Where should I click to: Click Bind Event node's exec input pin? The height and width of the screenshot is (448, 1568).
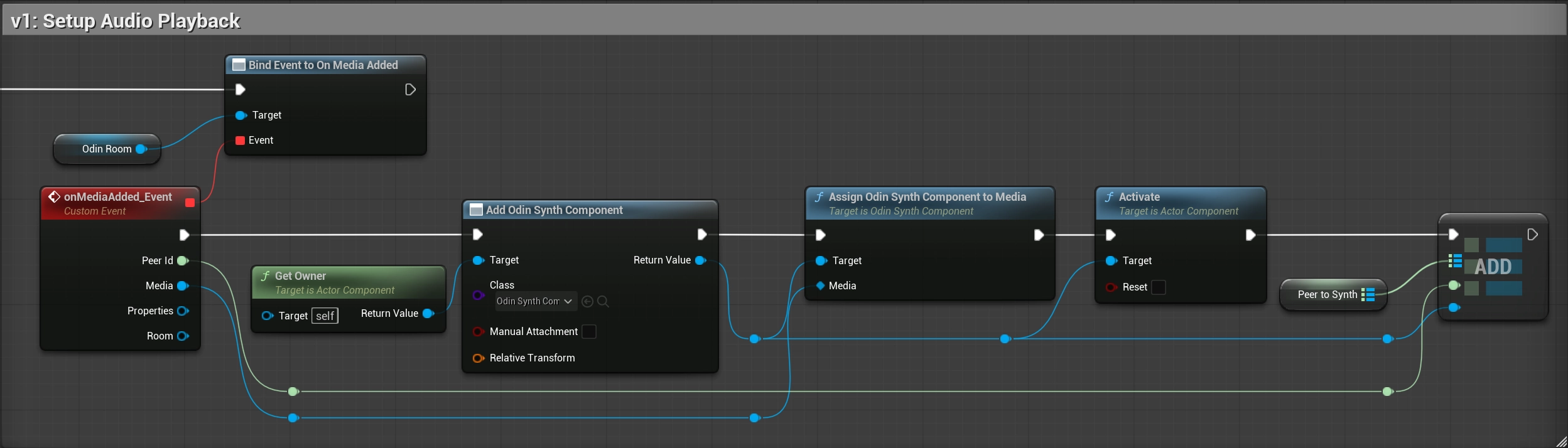coord(240,90)
